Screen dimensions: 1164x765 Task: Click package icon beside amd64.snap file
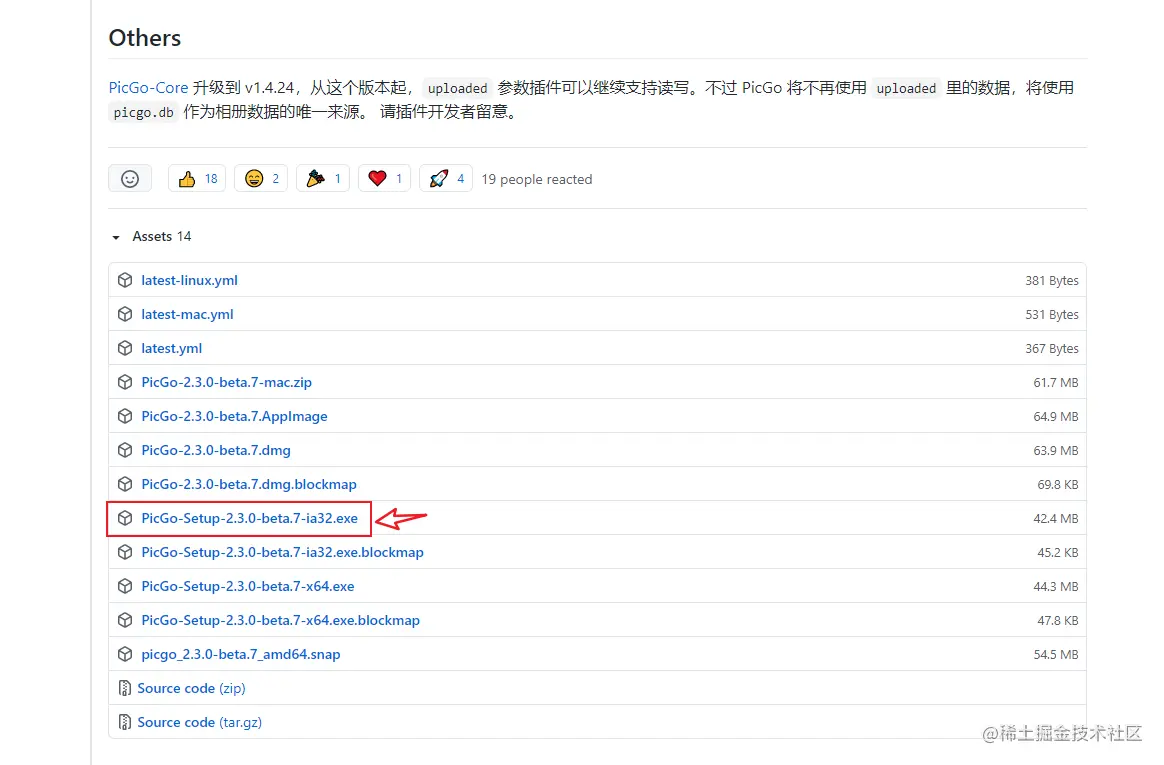pyautogui.click(x=125, y=655)
